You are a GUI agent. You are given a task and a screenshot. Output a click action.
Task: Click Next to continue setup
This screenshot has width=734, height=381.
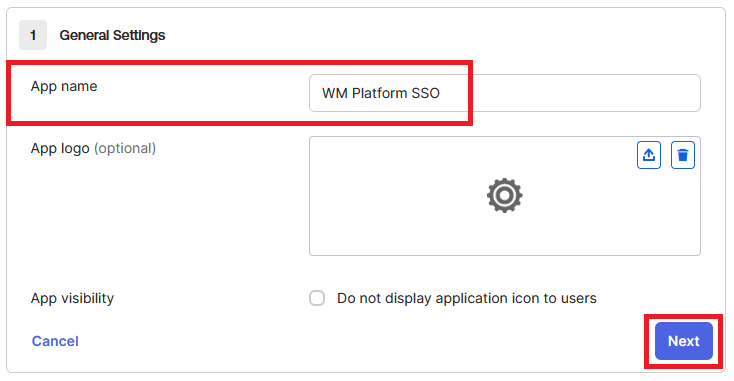tap(684, 341)
